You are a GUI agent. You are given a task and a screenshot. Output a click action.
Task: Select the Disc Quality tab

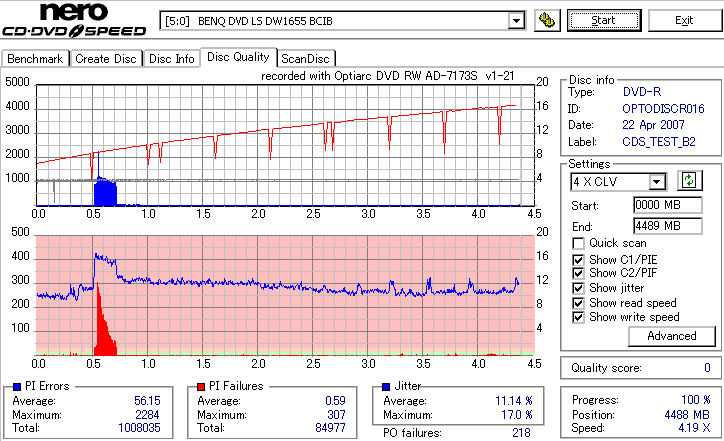pos(238,57)
